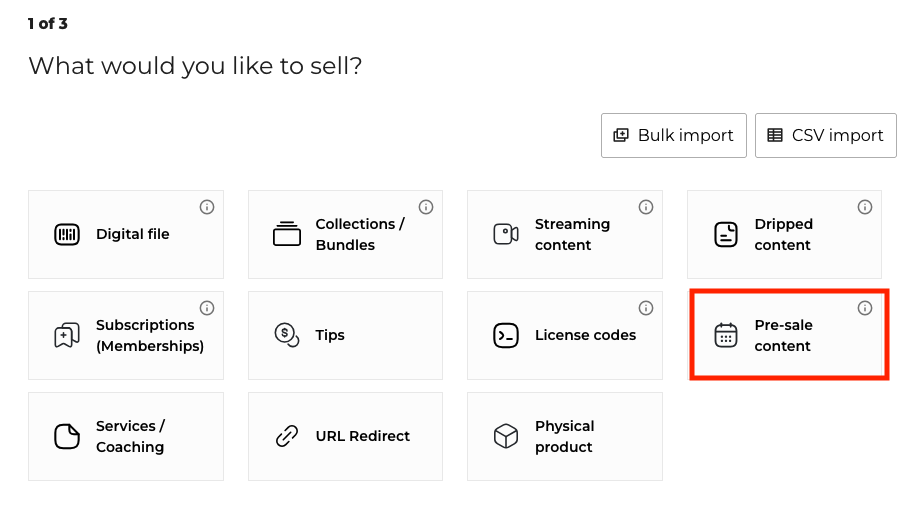
Task: Click the Tips coin icon
Action: 287,336
